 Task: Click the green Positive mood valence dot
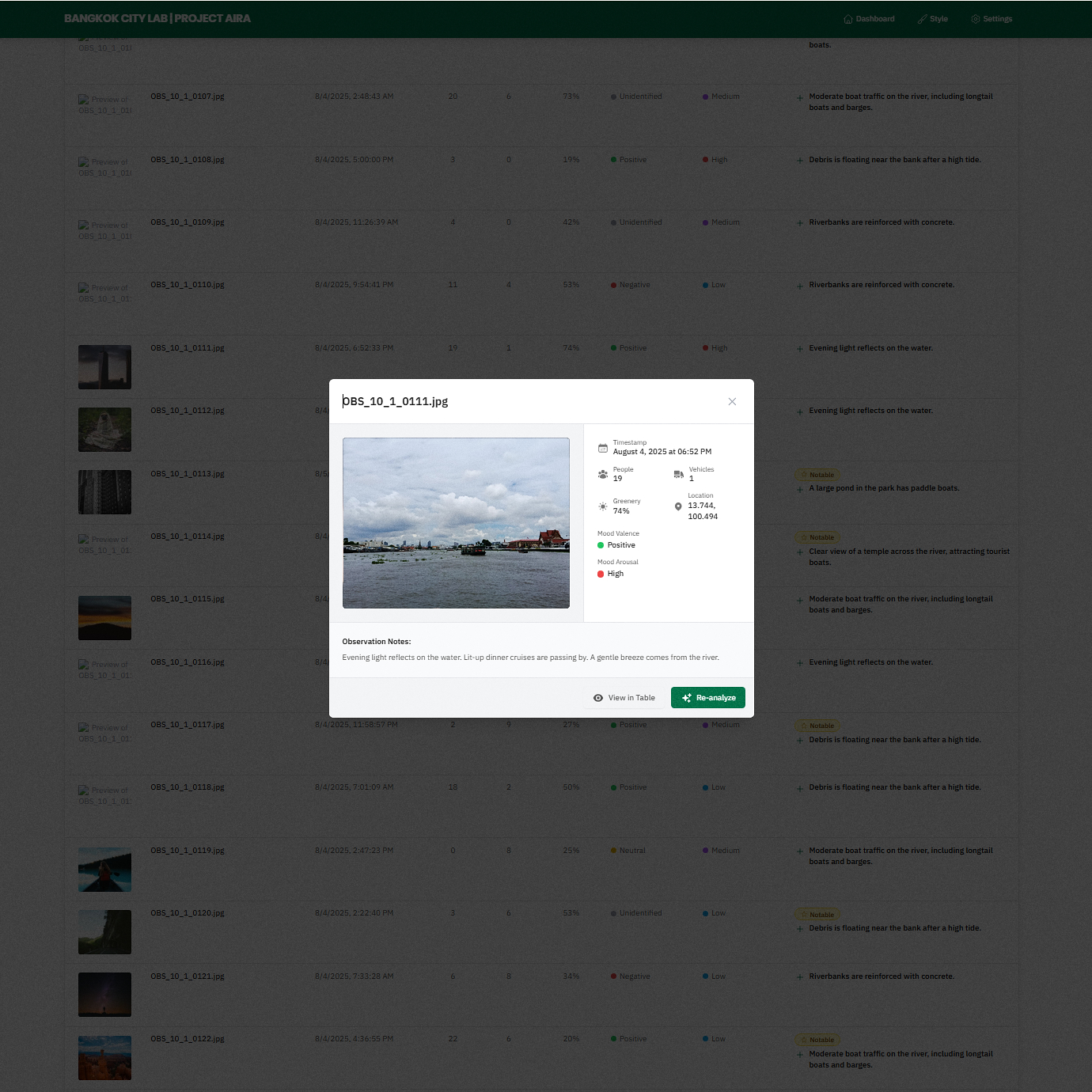tap(601, 545)
